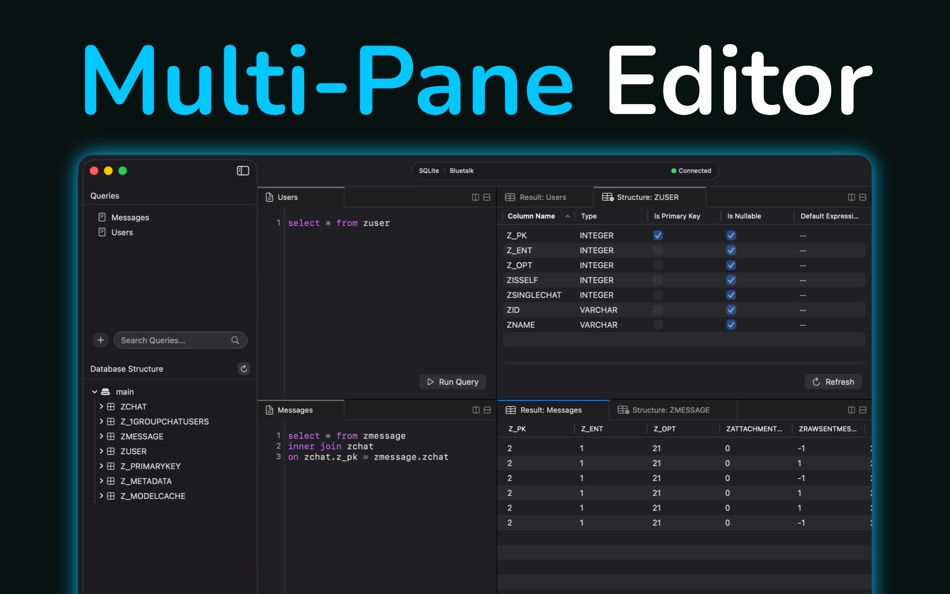
Task: Click the table structure icon on Structure: ZUSER tab
Action: point(606,197)
